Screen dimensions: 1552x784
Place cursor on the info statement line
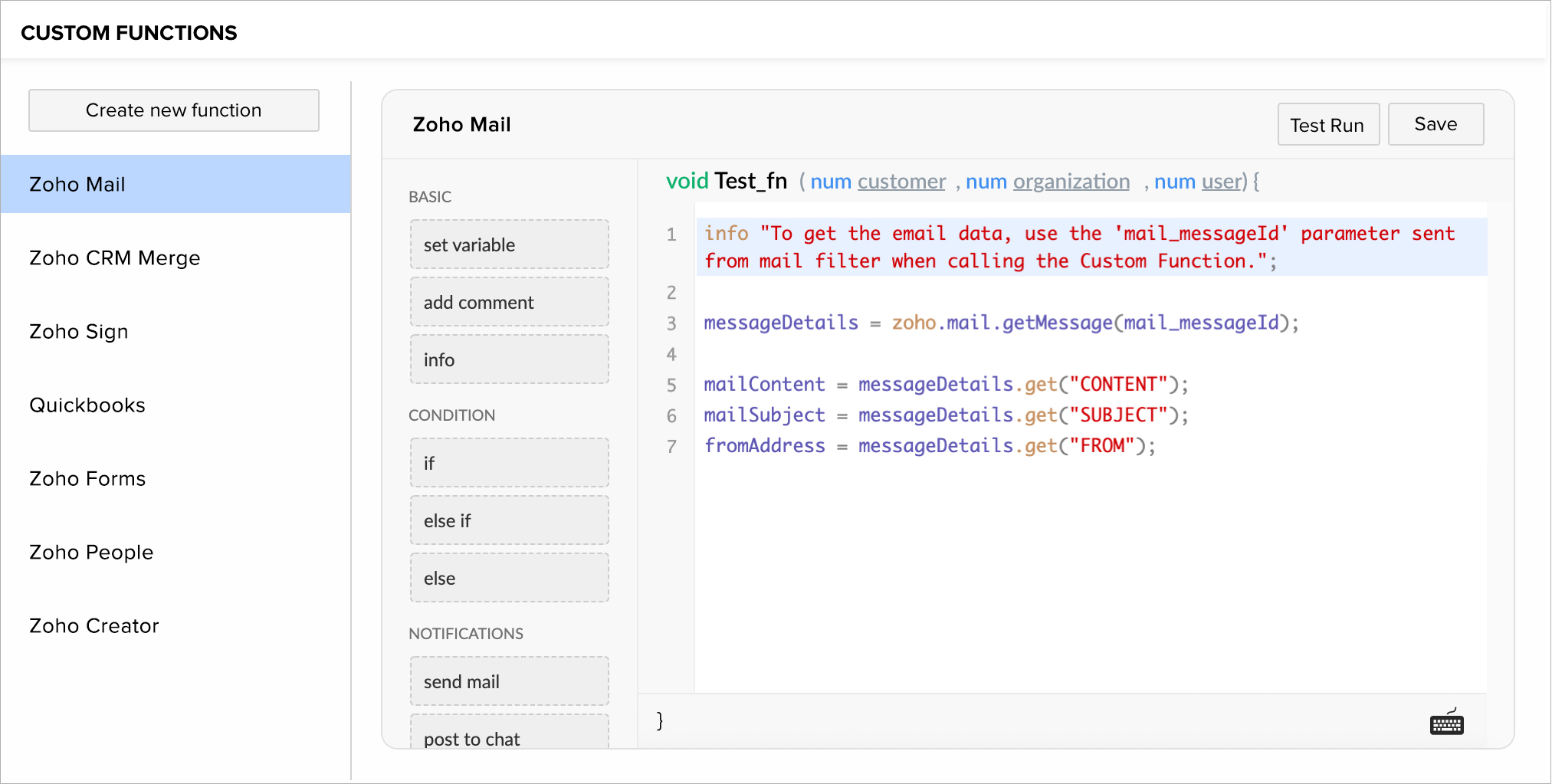pos(1091,247)
